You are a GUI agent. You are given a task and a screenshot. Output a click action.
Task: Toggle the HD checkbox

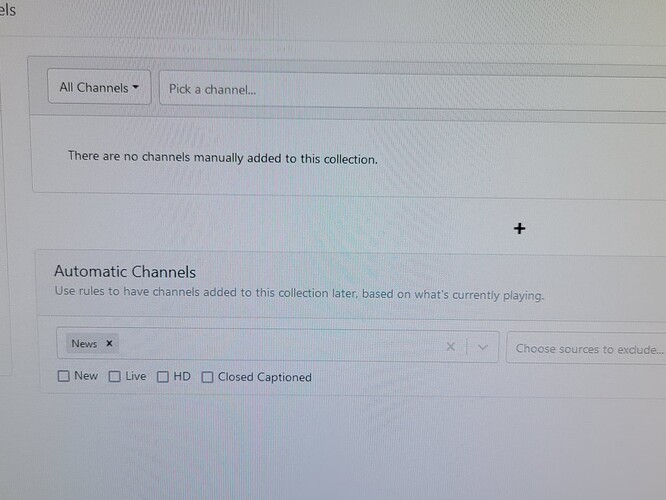[162, 377]
